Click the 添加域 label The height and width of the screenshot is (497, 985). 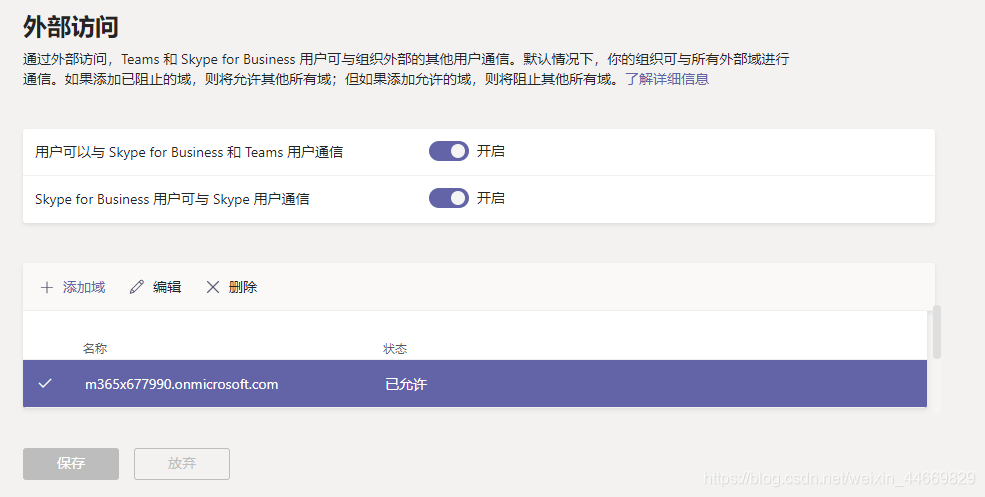(x=84, y=287)
